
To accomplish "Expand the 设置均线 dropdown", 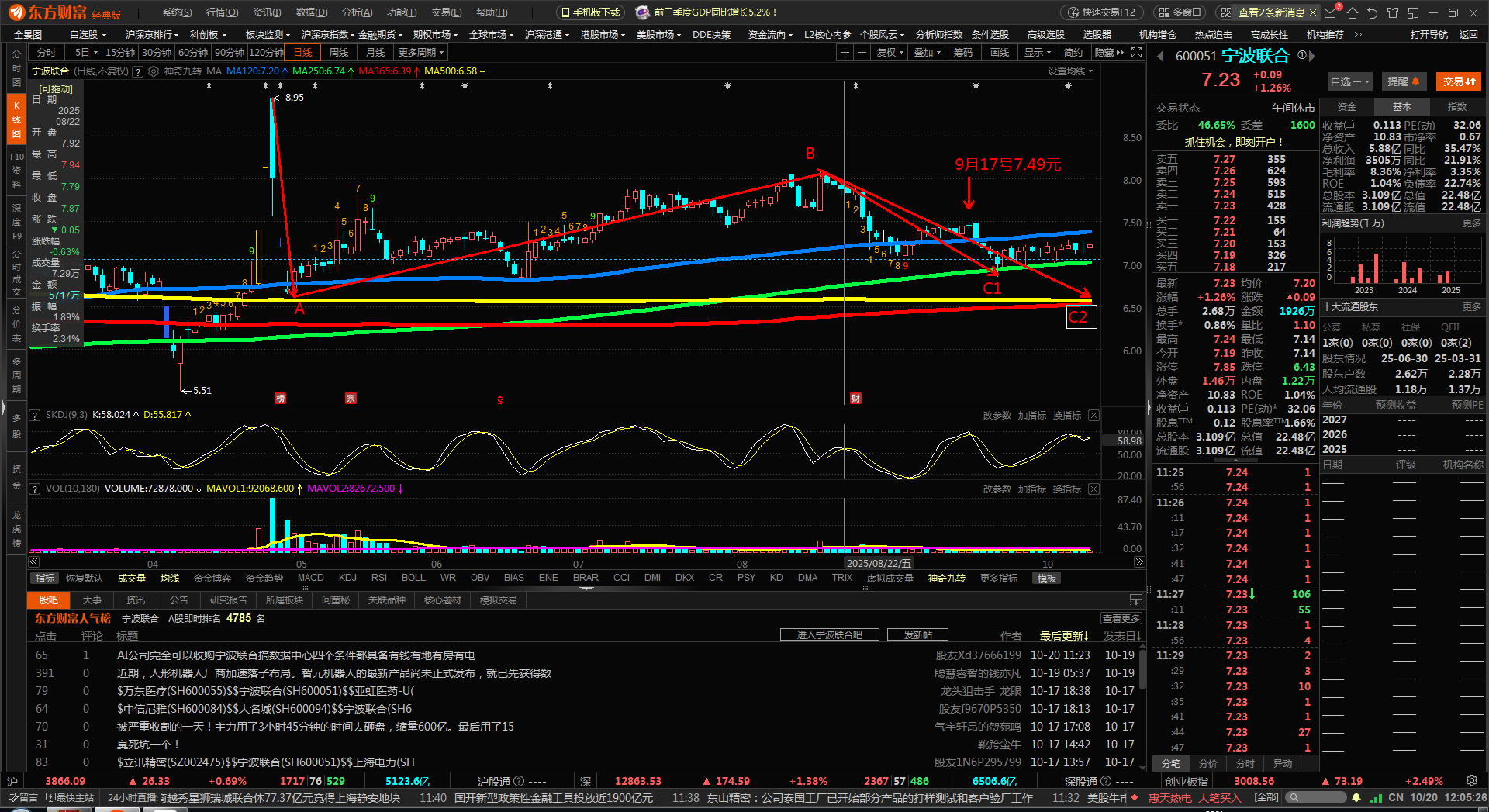I will pos(1070,71).
